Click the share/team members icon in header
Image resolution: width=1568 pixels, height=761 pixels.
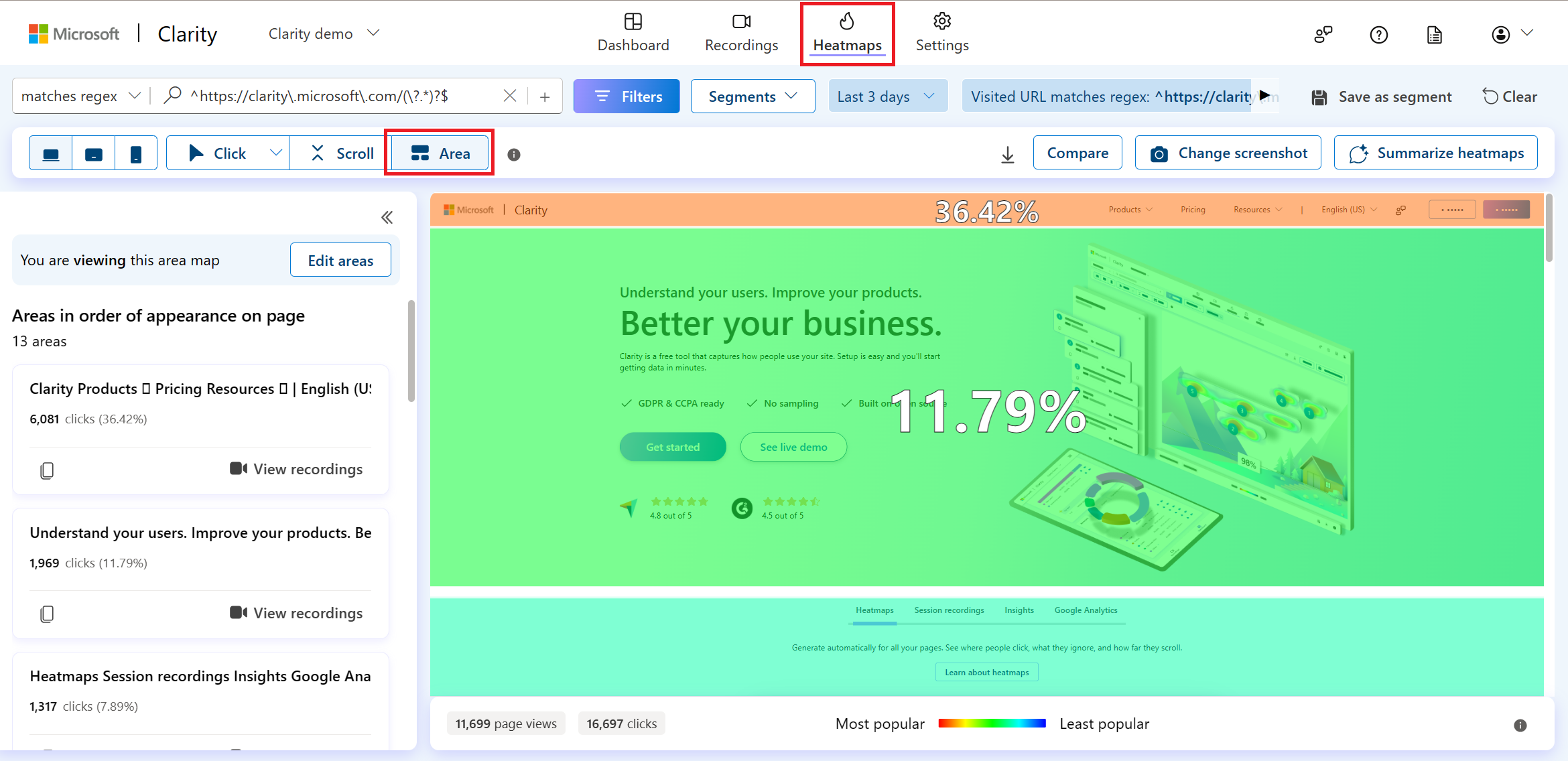coord(1323,35)
